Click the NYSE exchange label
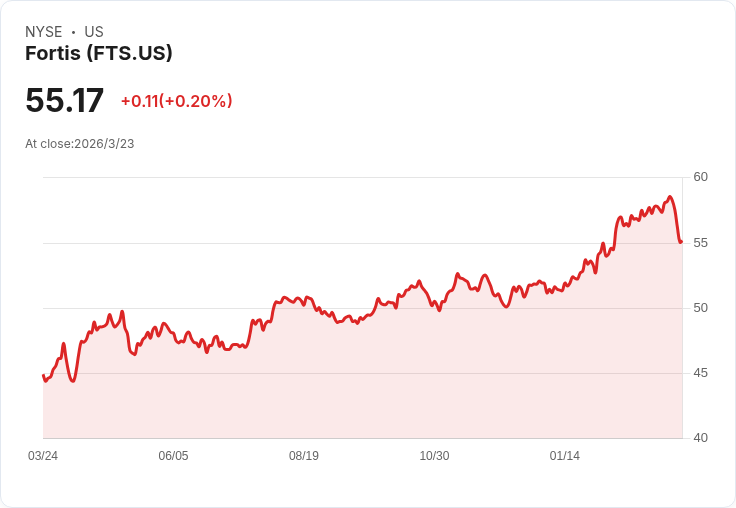The image size is (736, 508). pyautogui.click(x=44, y=32)
